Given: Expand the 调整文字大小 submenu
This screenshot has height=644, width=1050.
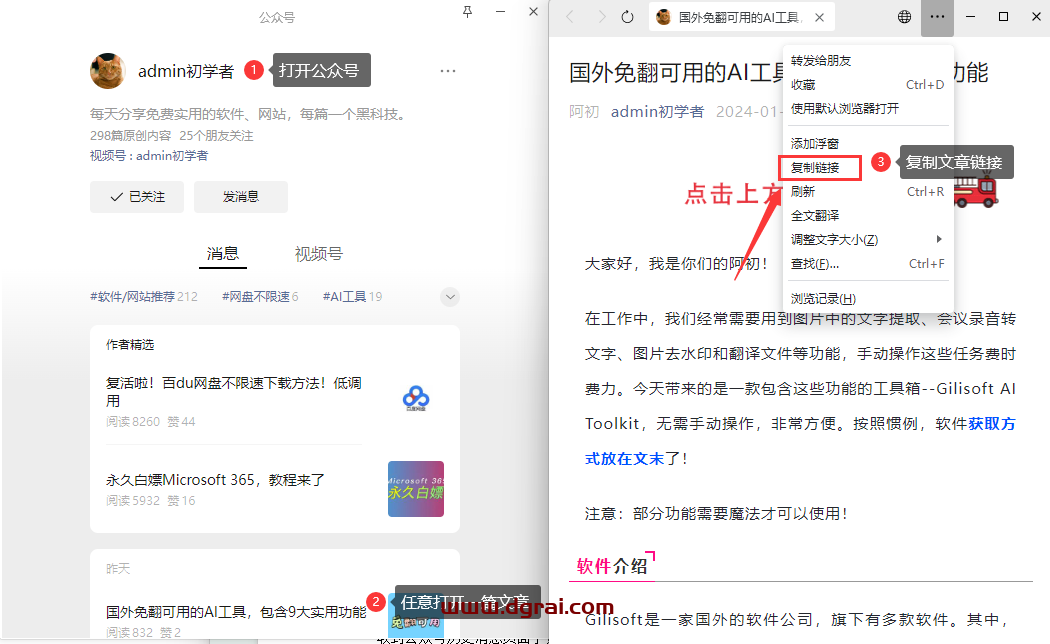Looking at the screenshot, I should click(x=865, y=240).
